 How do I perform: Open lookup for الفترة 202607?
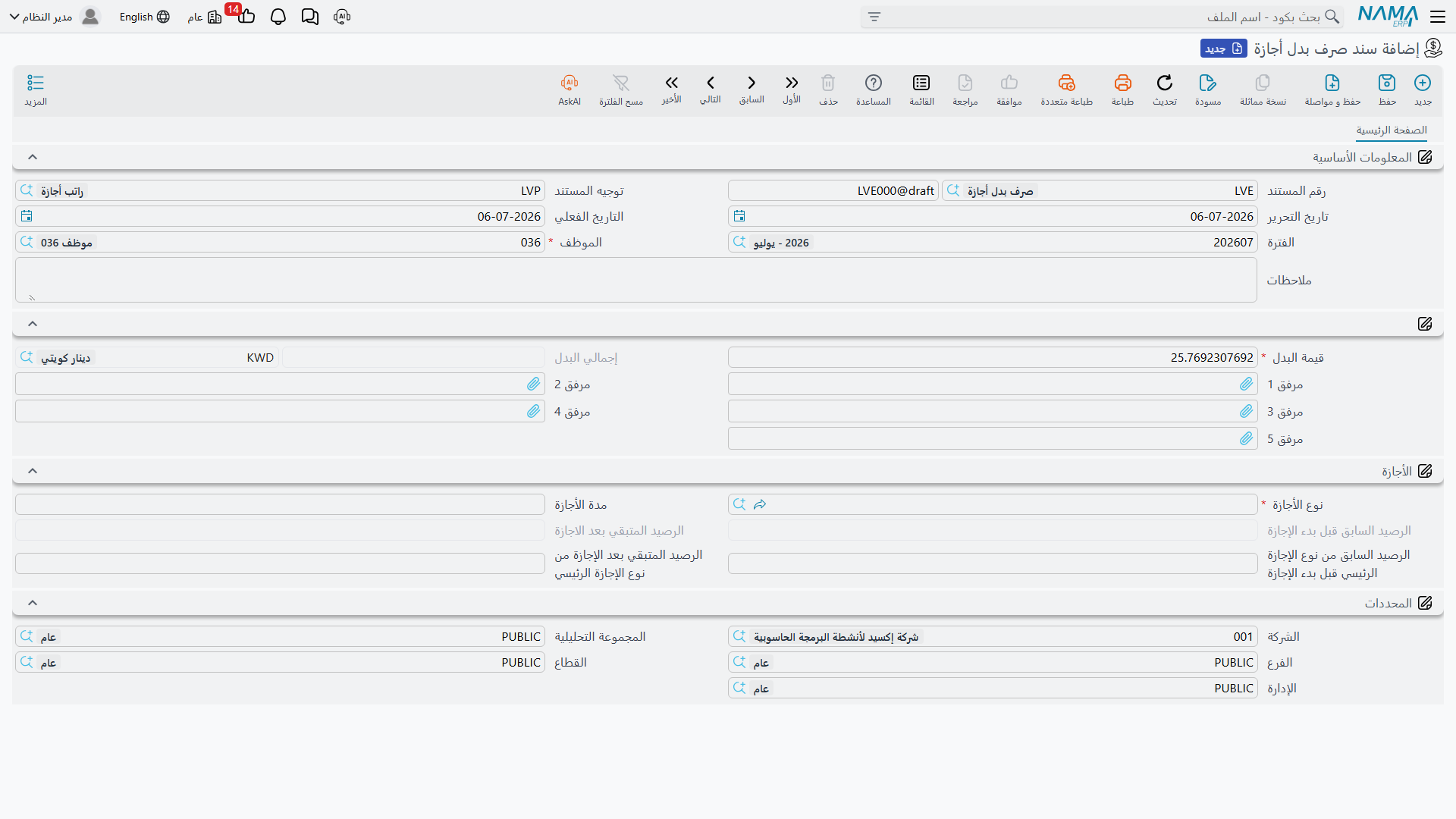tap(739, 243)
